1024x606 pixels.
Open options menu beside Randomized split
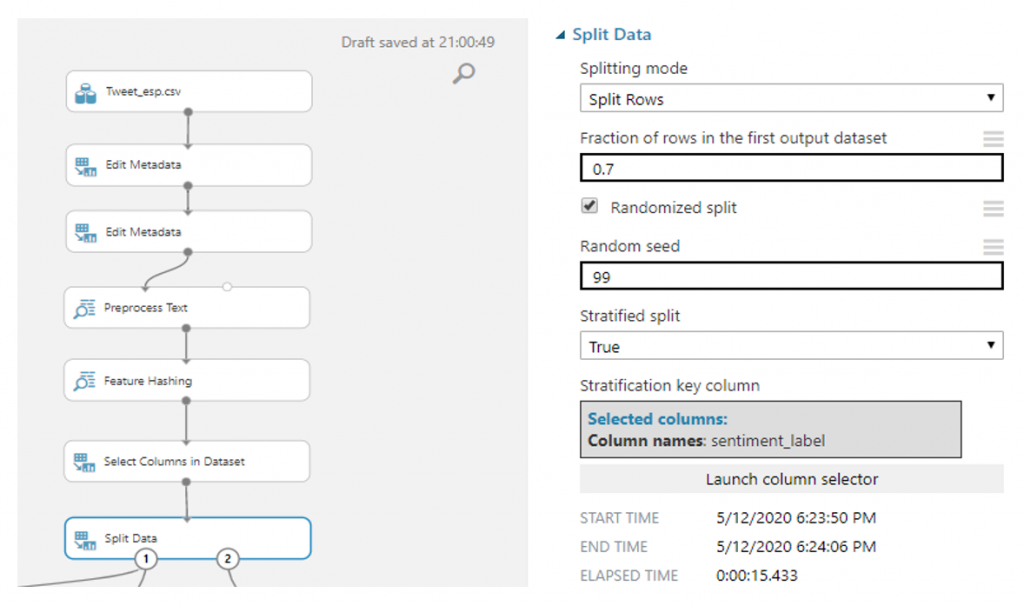[x=992, y=208]
